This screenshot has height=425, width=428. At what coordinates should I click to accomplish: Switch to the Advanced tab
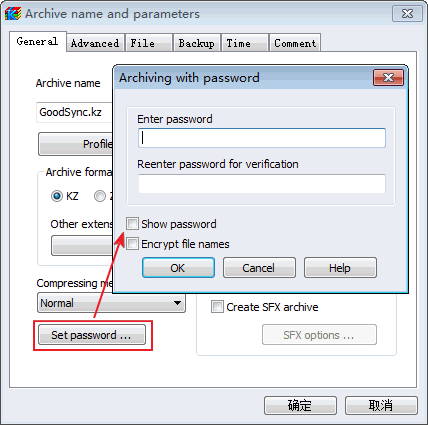(95, 43)
